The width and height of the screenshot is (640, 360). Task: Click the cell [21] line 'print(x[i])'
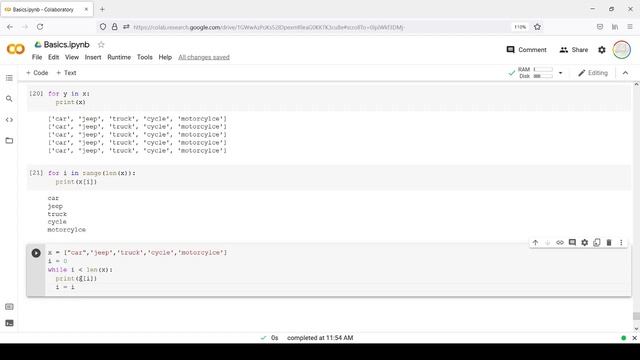click(x=76, y=182)
